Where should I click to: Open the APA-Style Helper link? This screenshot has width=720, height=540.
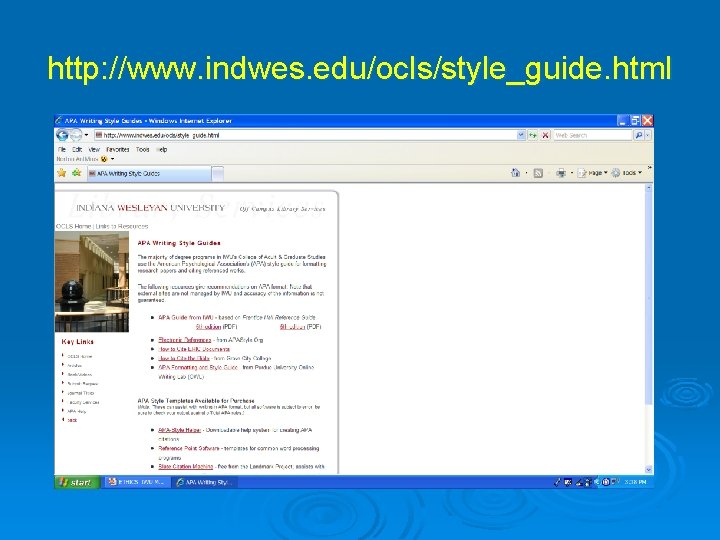click(x=180, y=430)
